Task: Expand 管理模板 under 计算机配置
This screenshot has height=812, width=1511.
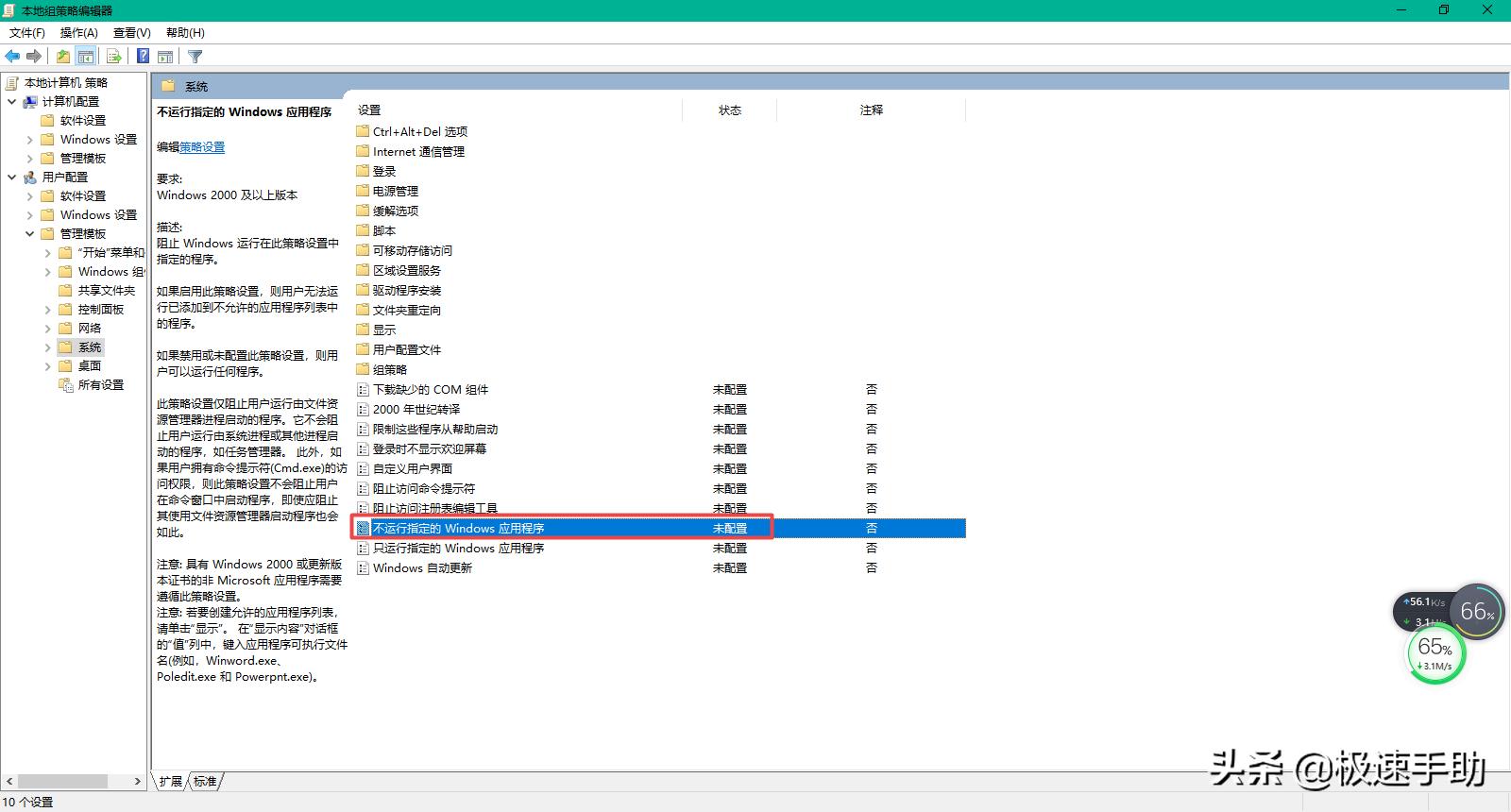Action: click(x=29, y=158)
